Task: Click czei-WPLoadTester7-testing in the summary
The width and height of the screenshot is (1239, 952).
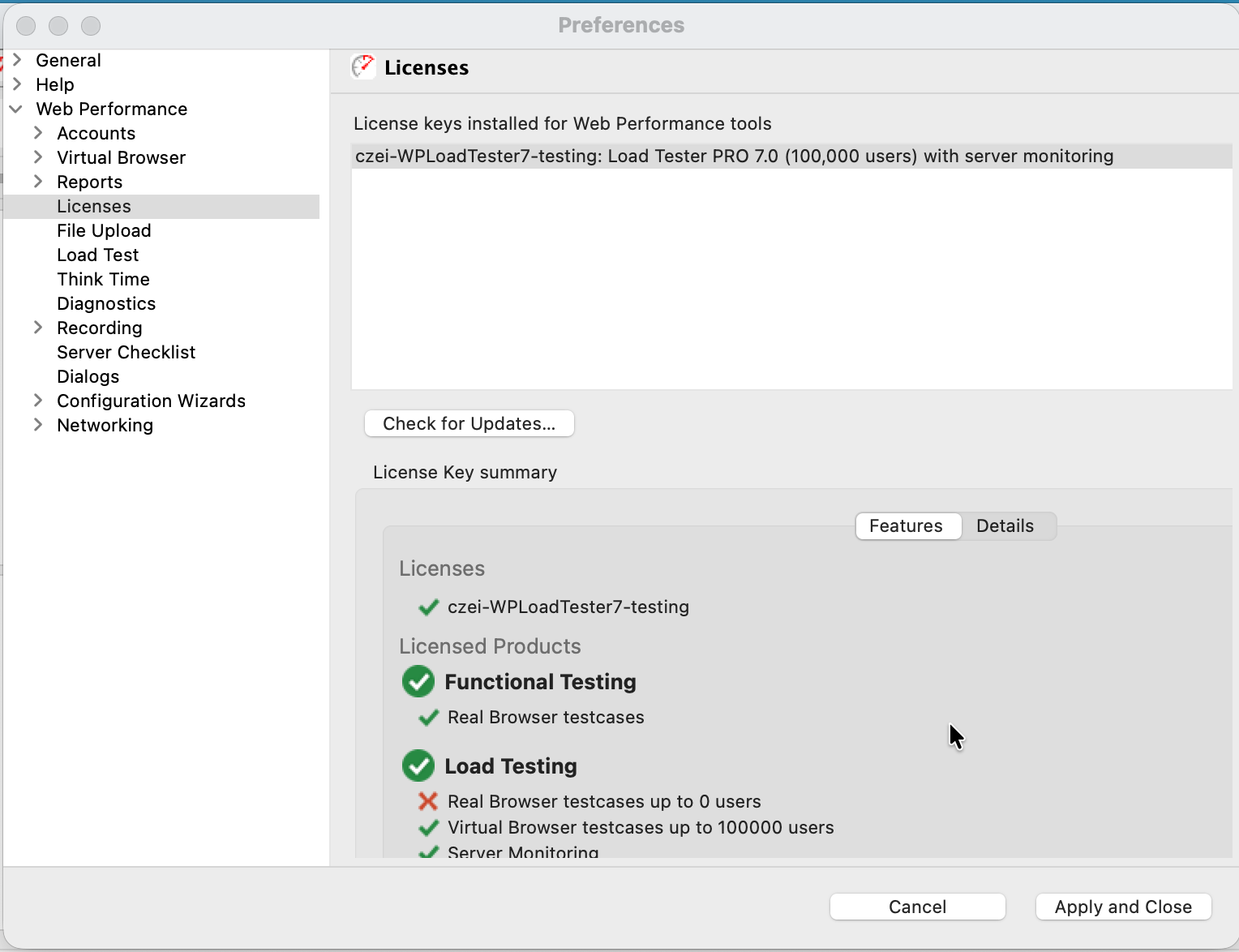Action: click(x=568, y=607)
